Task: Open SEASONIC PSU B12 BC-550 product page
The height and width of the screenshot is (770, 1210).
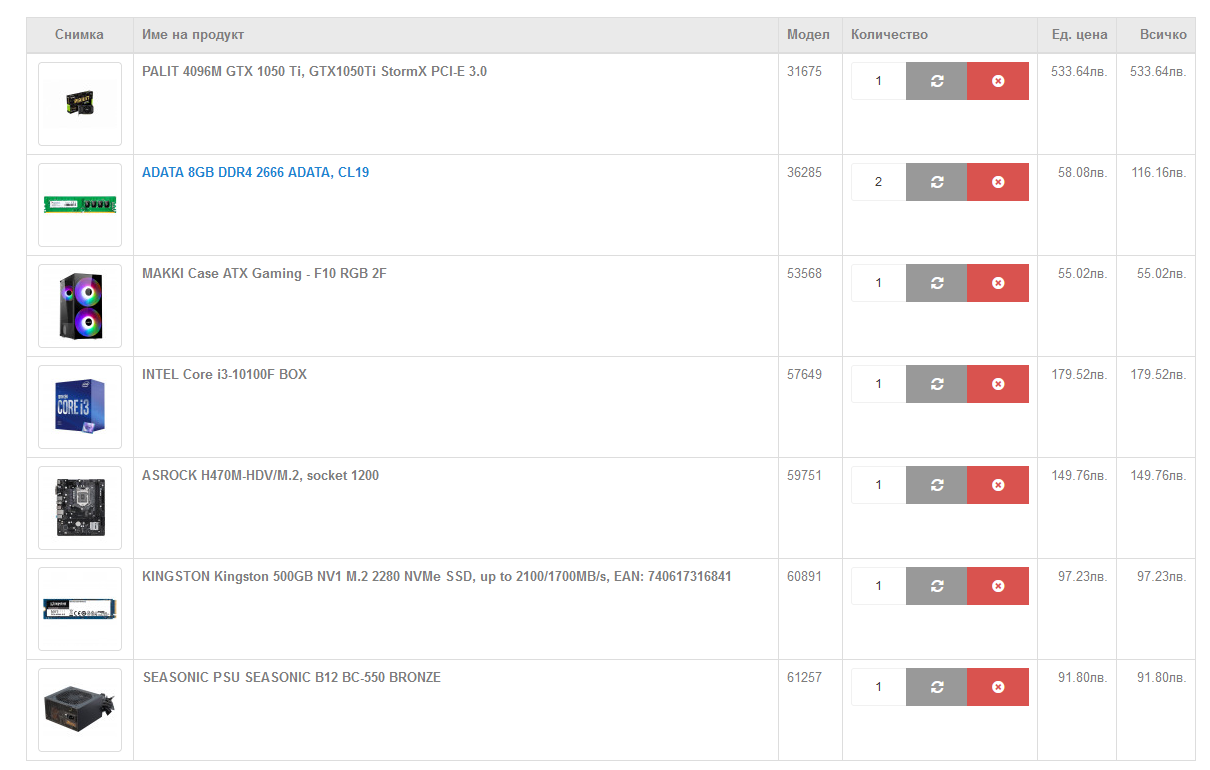Action: [x=291, y=677]
